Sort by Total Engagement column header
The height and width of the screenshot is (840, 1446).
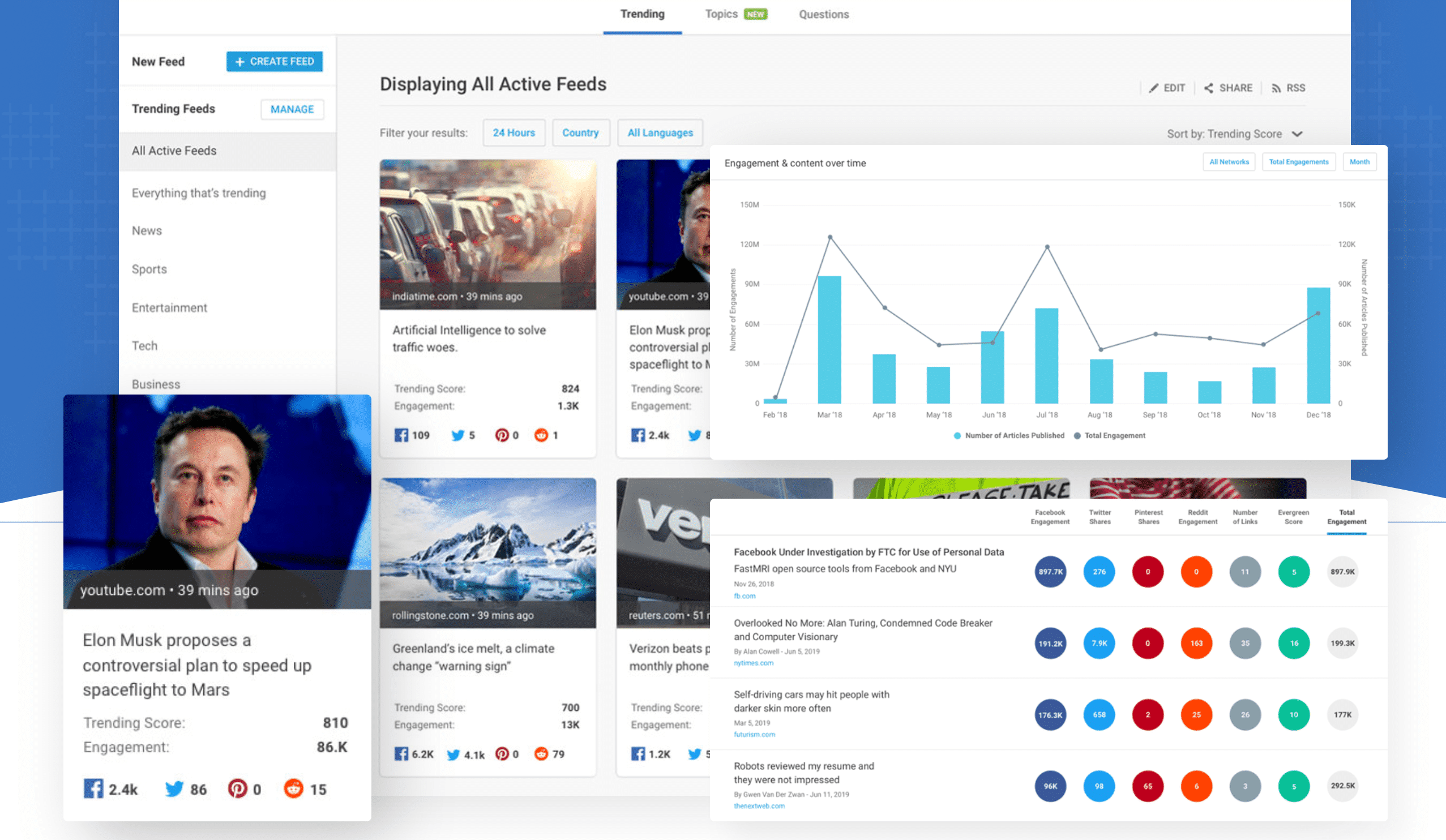1346,517
